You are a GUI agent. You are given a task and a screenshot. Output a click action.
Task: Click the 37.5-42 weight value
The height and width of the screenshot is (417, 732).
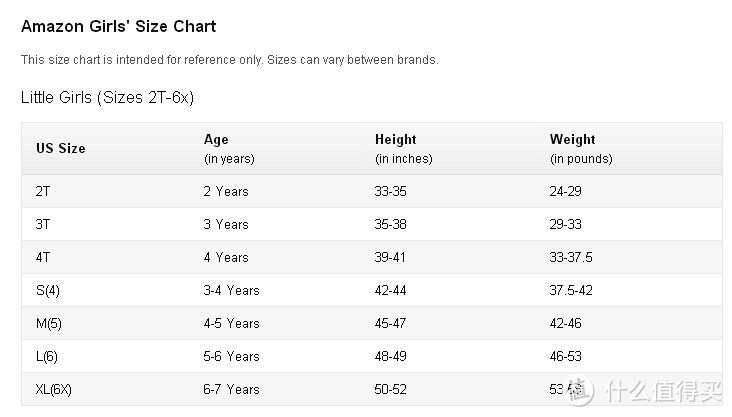pos(571,290)
